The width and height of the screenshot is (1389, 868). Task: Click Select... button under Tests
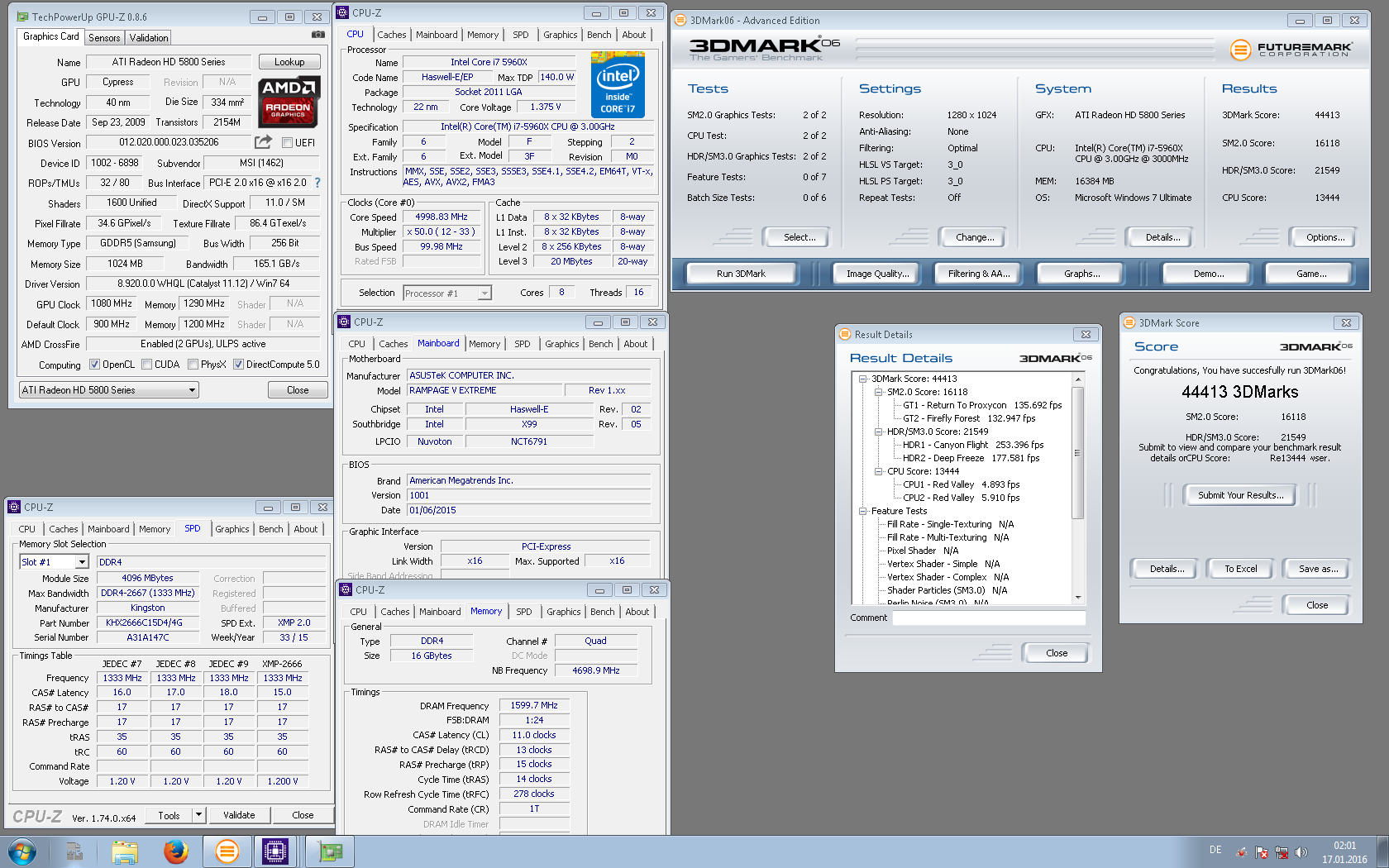(x=800, y=237)
